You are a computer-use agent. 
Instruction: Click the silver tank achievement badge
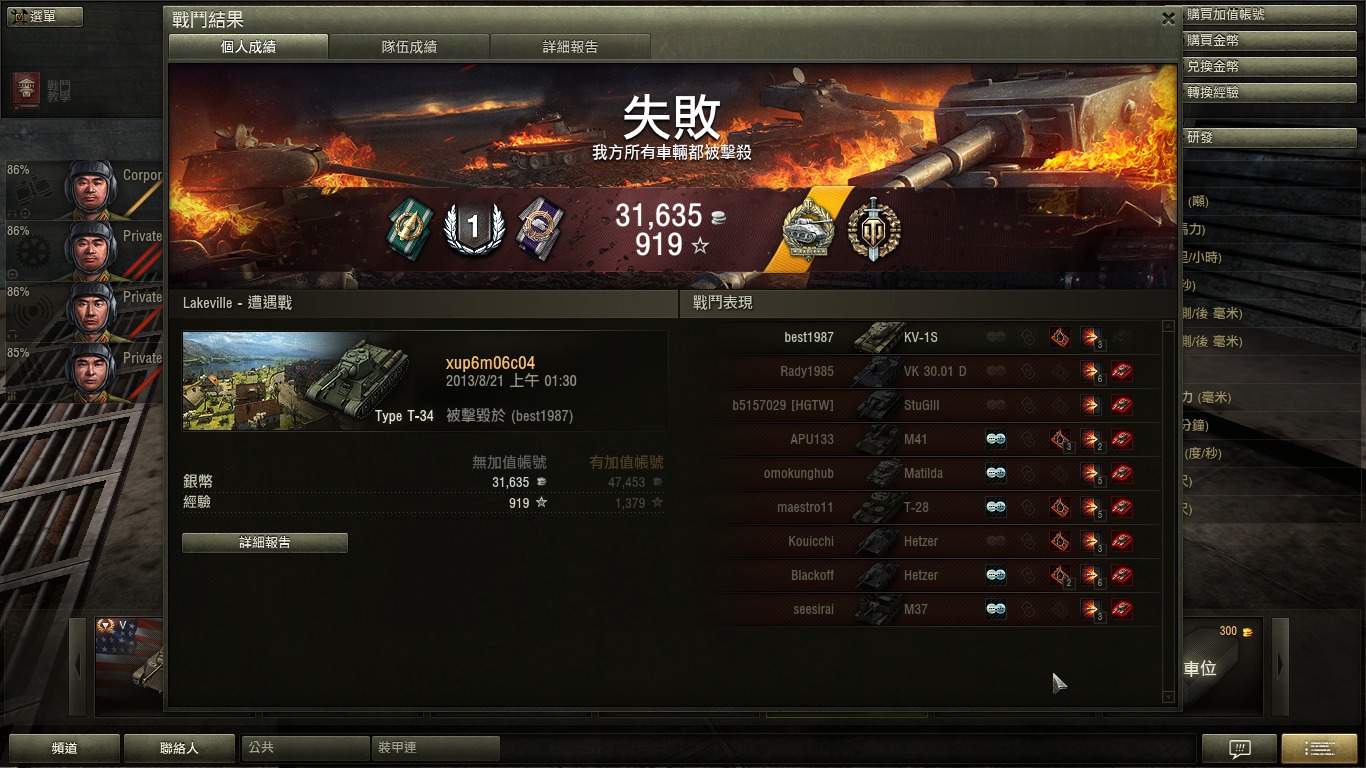coord(808,231)
